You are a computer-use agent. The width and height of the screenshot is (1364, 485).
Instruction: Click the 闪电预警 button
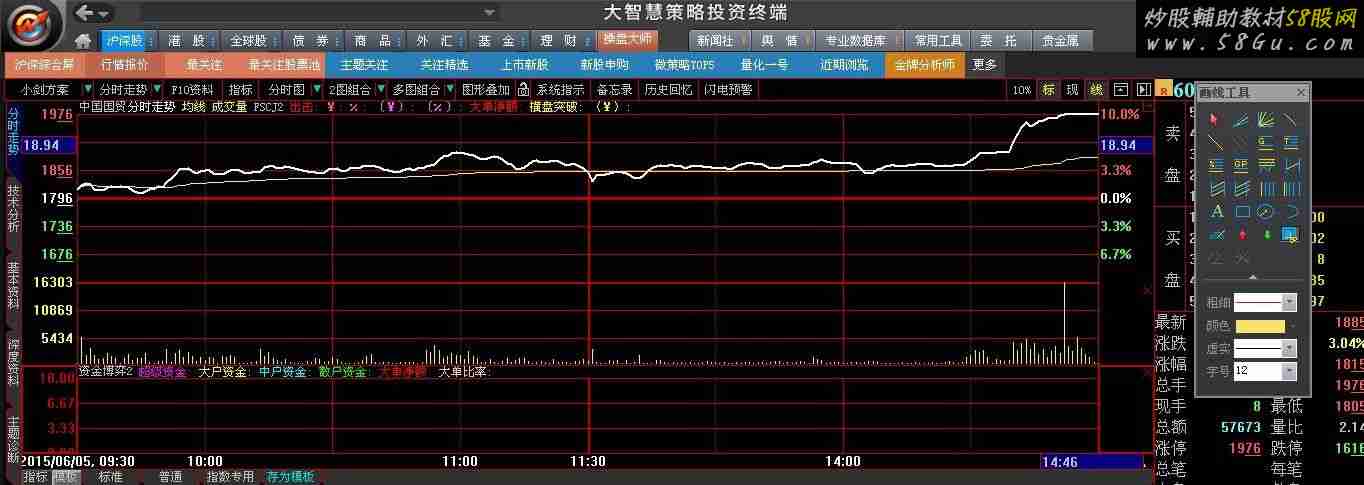(x=728, y=89)
